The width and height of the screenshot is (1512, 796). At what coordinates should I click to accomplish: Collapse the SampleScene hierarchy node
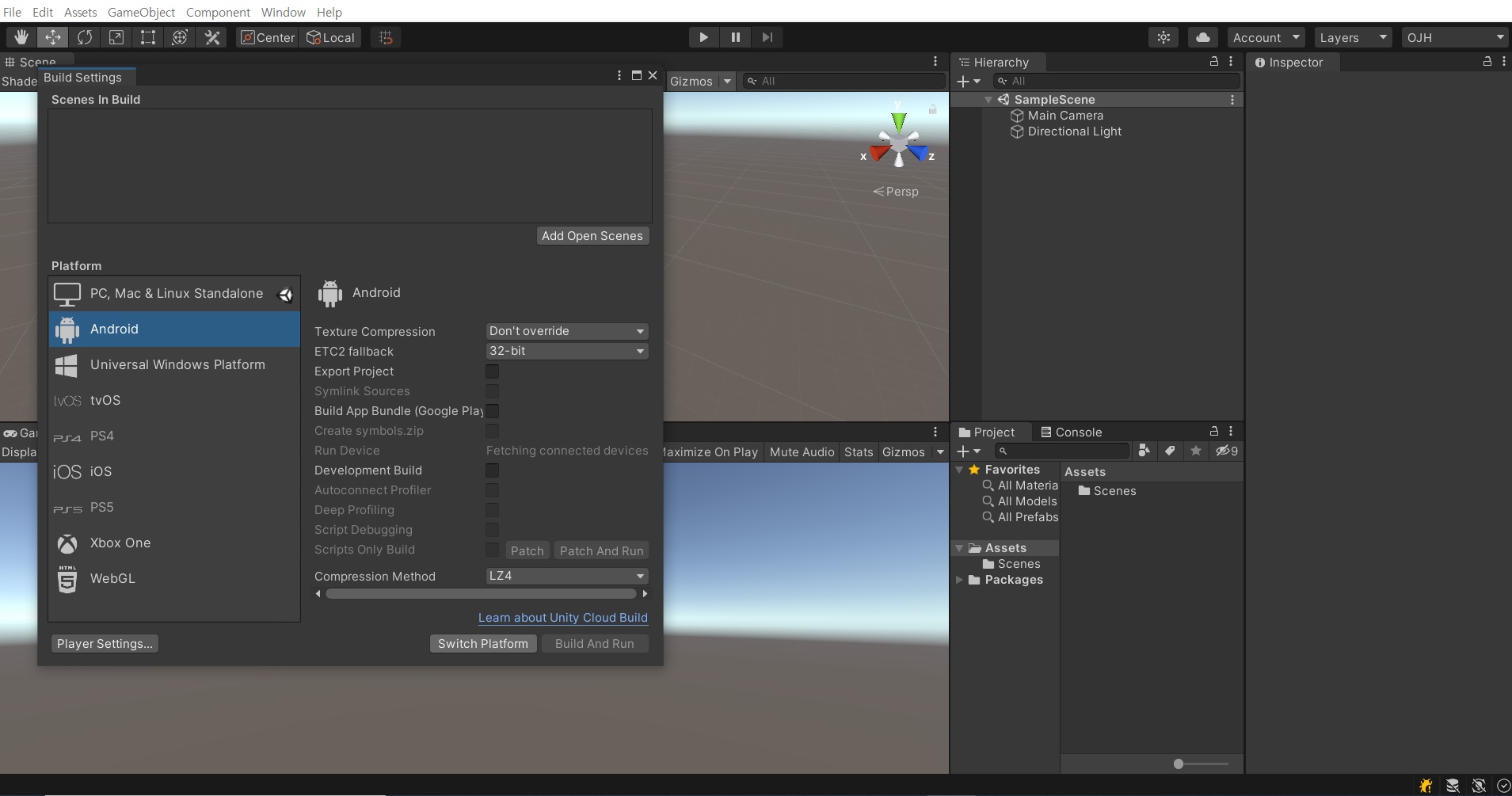(x=988, y=100)
